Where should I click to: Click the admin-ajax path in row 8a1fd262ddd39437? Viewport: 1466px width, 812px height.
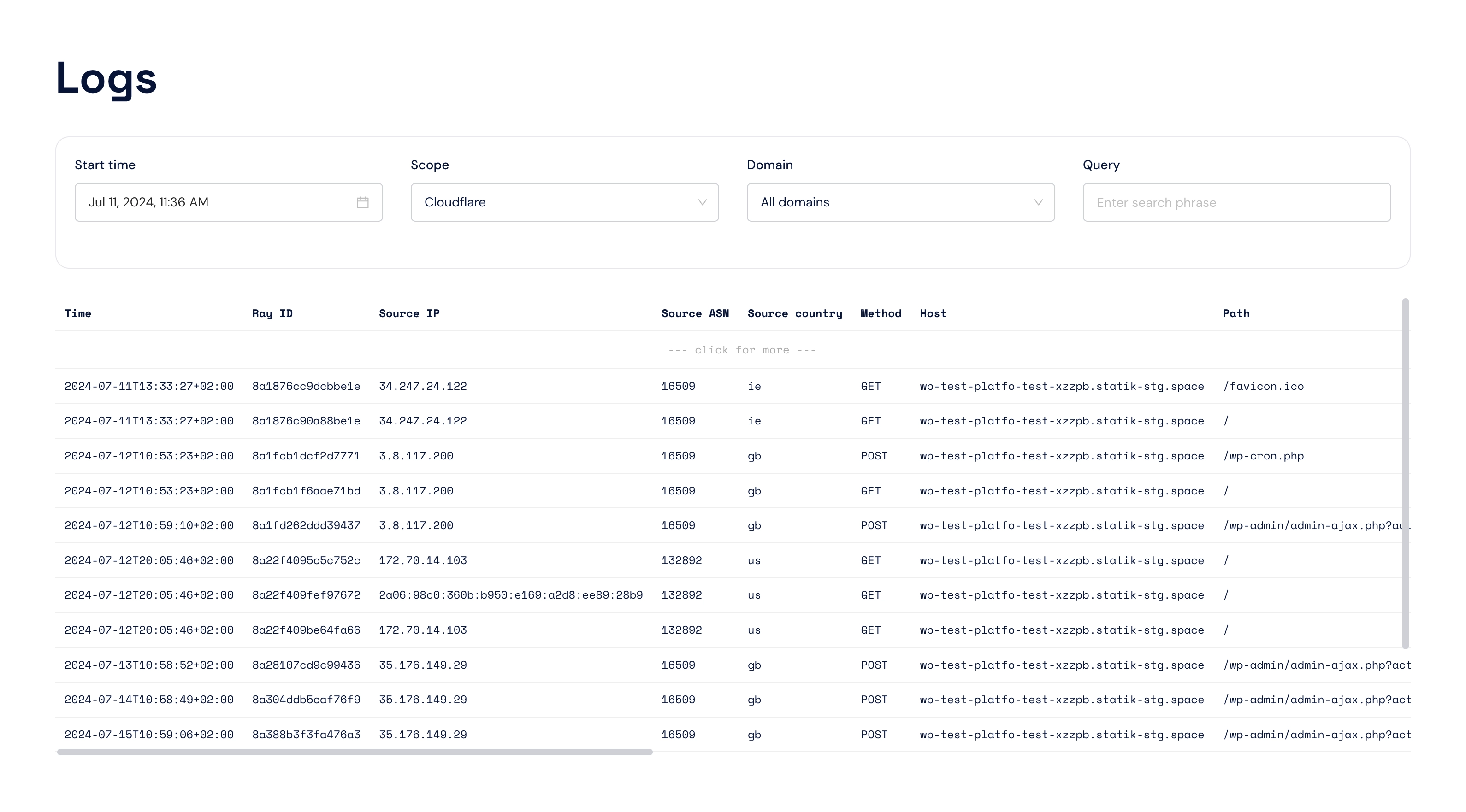tap(1317, 525)
